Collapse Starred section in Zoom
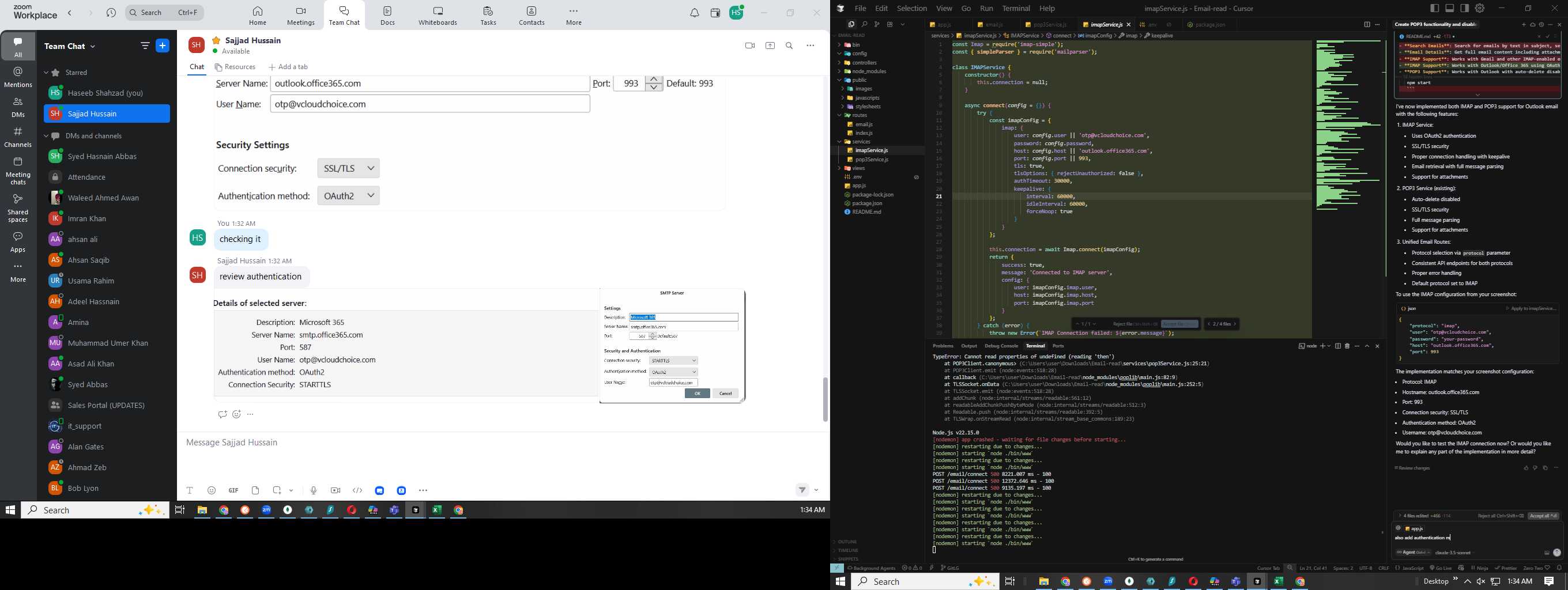The image size is (1568, 590). pos(46,73)
